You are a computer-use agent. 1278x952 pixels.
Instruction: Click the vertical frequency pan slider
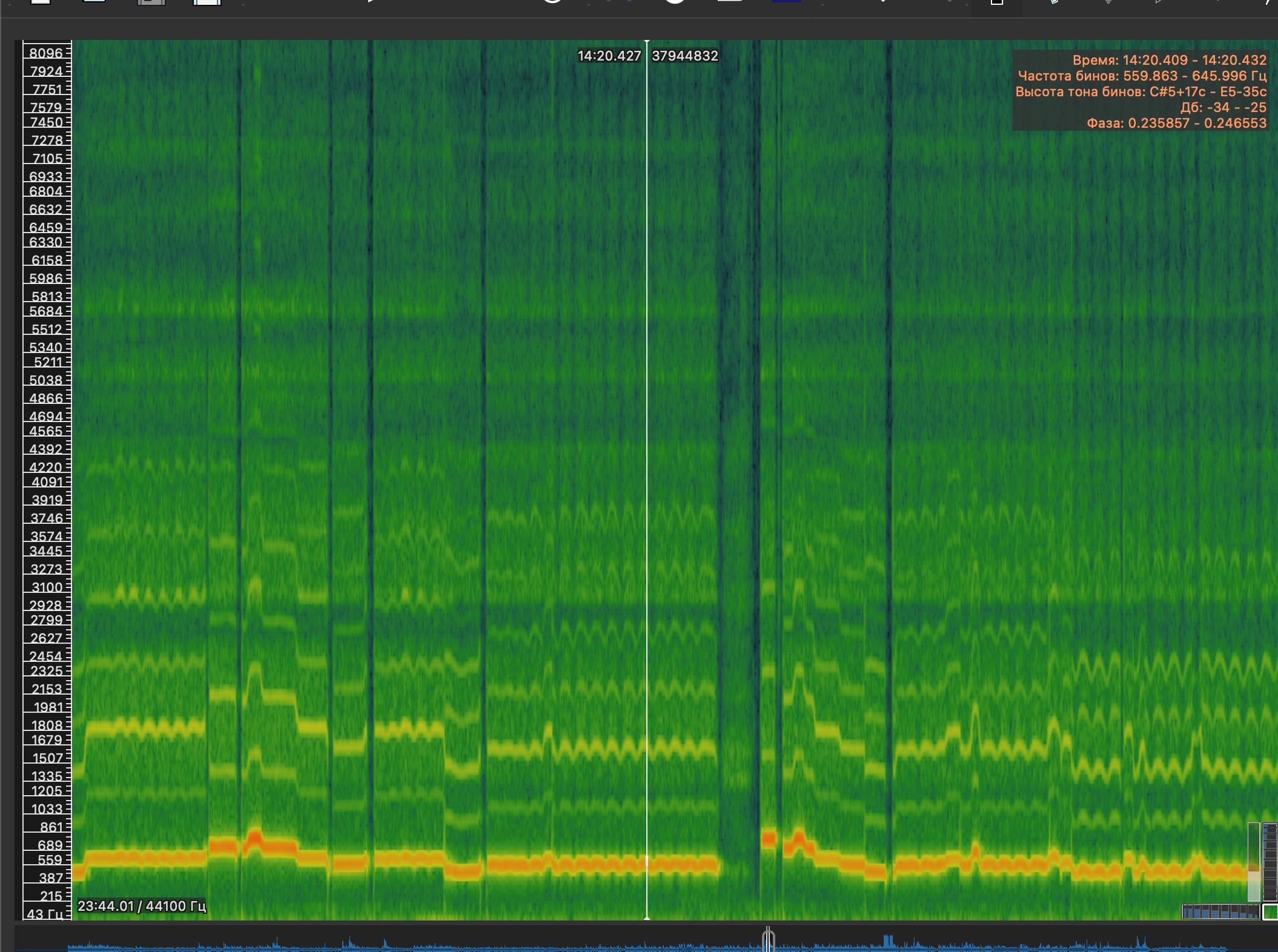(1253, 862)
